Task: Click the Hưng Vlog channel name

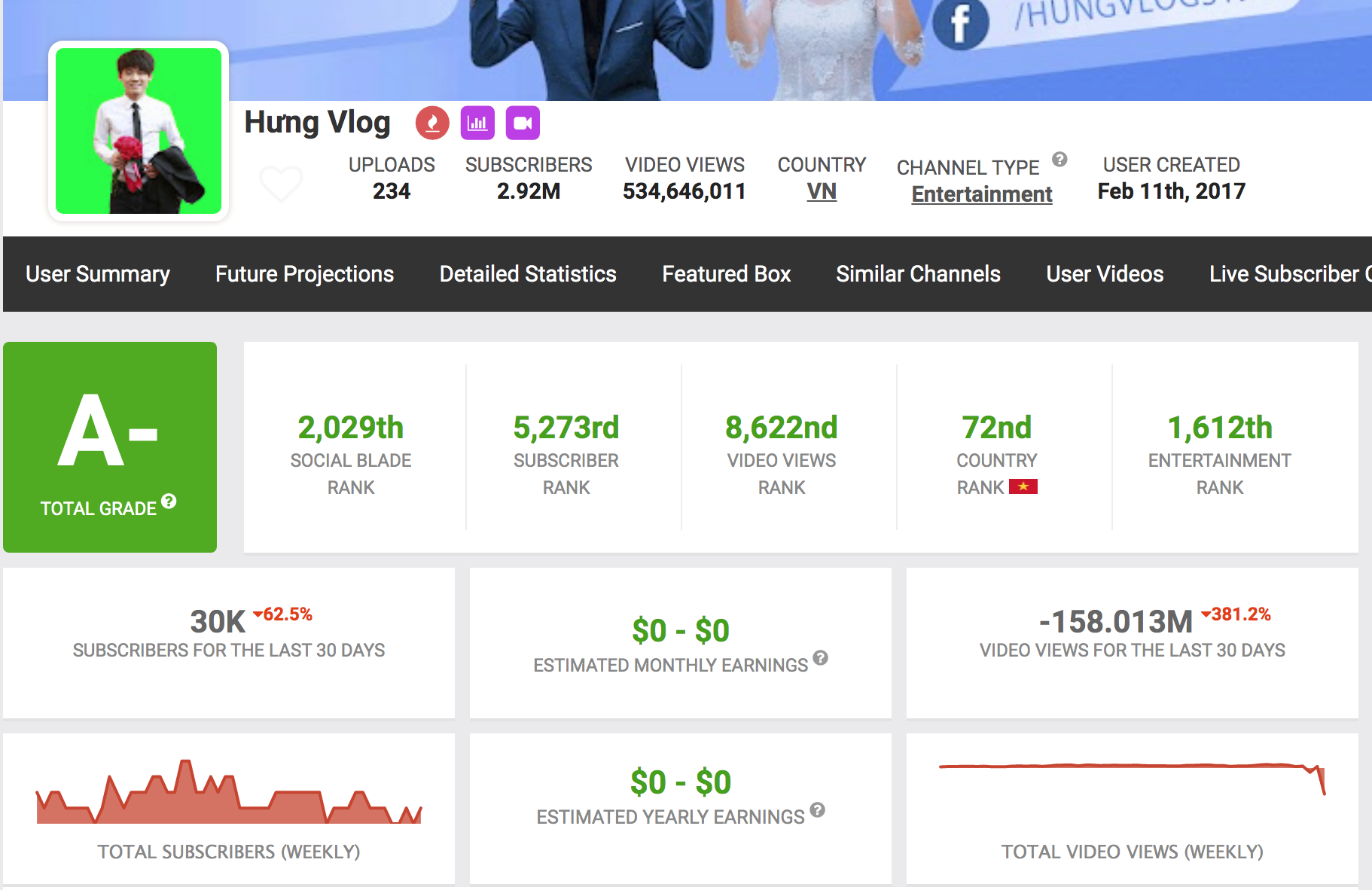Action: click(318, 122)
